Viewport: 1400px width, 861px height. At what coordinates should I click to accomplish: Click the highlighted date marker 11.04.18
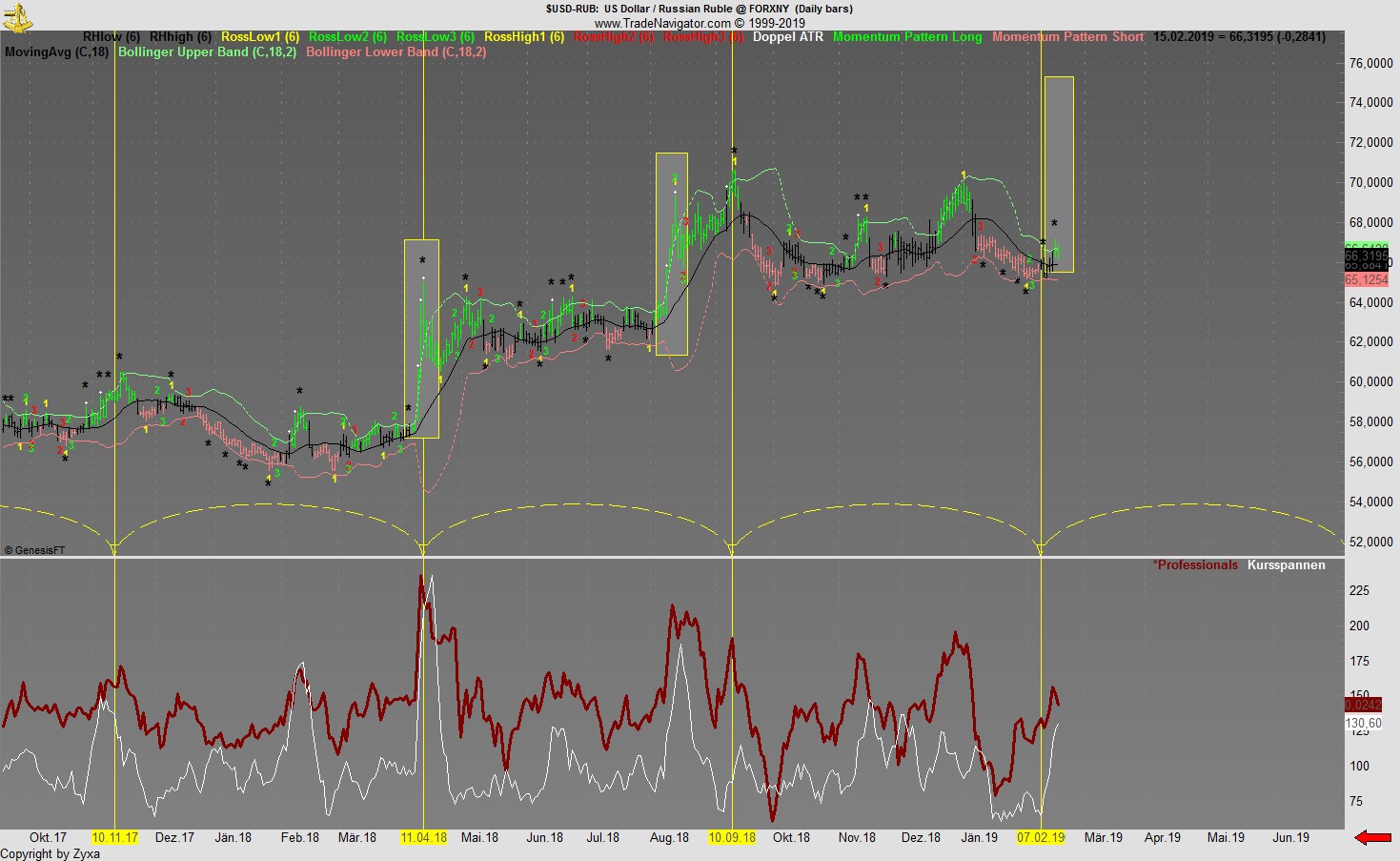(423, 838)
